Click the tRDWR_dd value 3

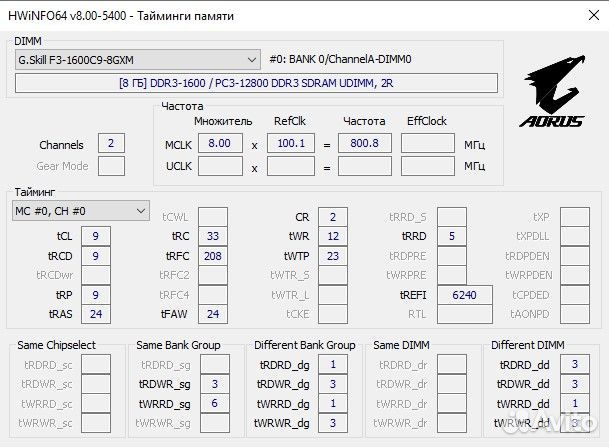tap(575, 384)
